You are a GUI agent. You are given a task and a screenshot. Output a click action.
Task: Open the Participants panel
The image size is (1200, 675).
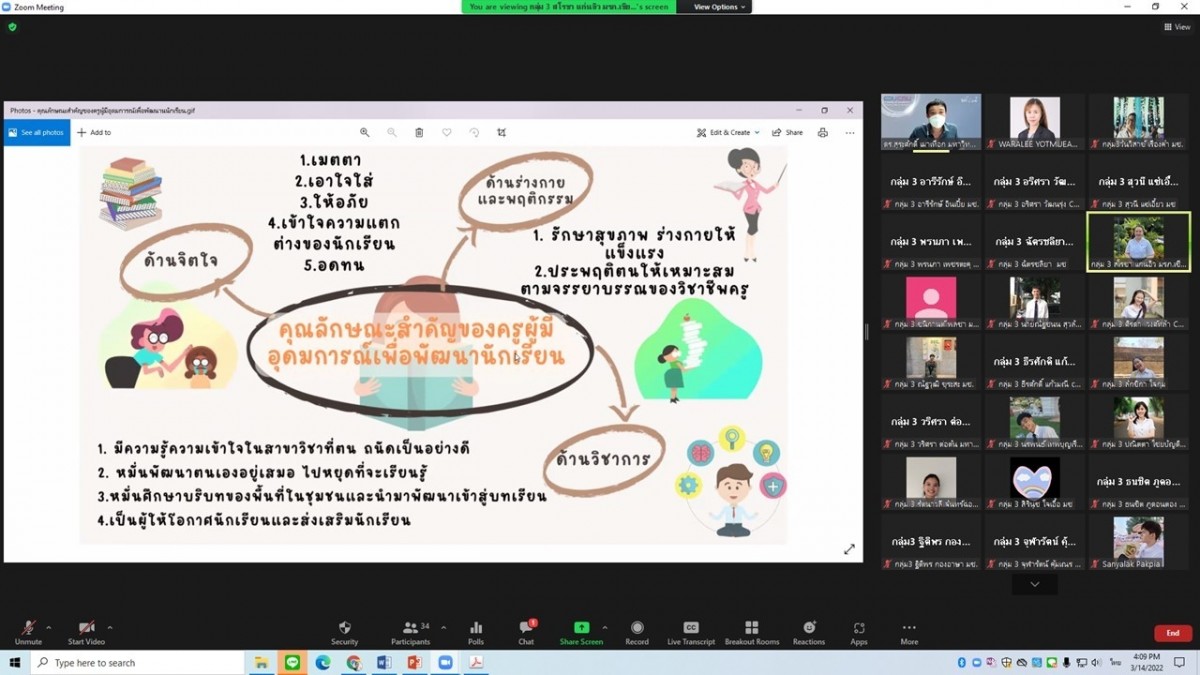click(x=410, y=631)
